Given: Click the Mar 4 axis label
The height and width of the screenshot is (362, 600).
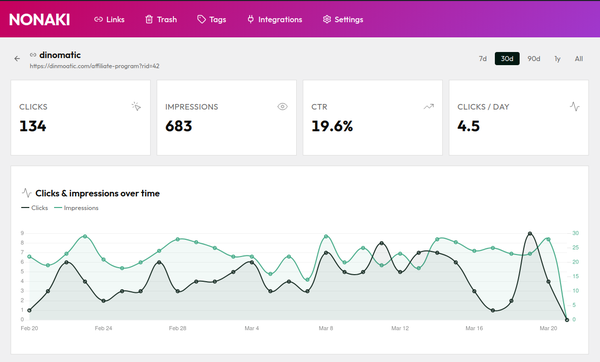Looking at the screenshot, I should click(252, 328).
